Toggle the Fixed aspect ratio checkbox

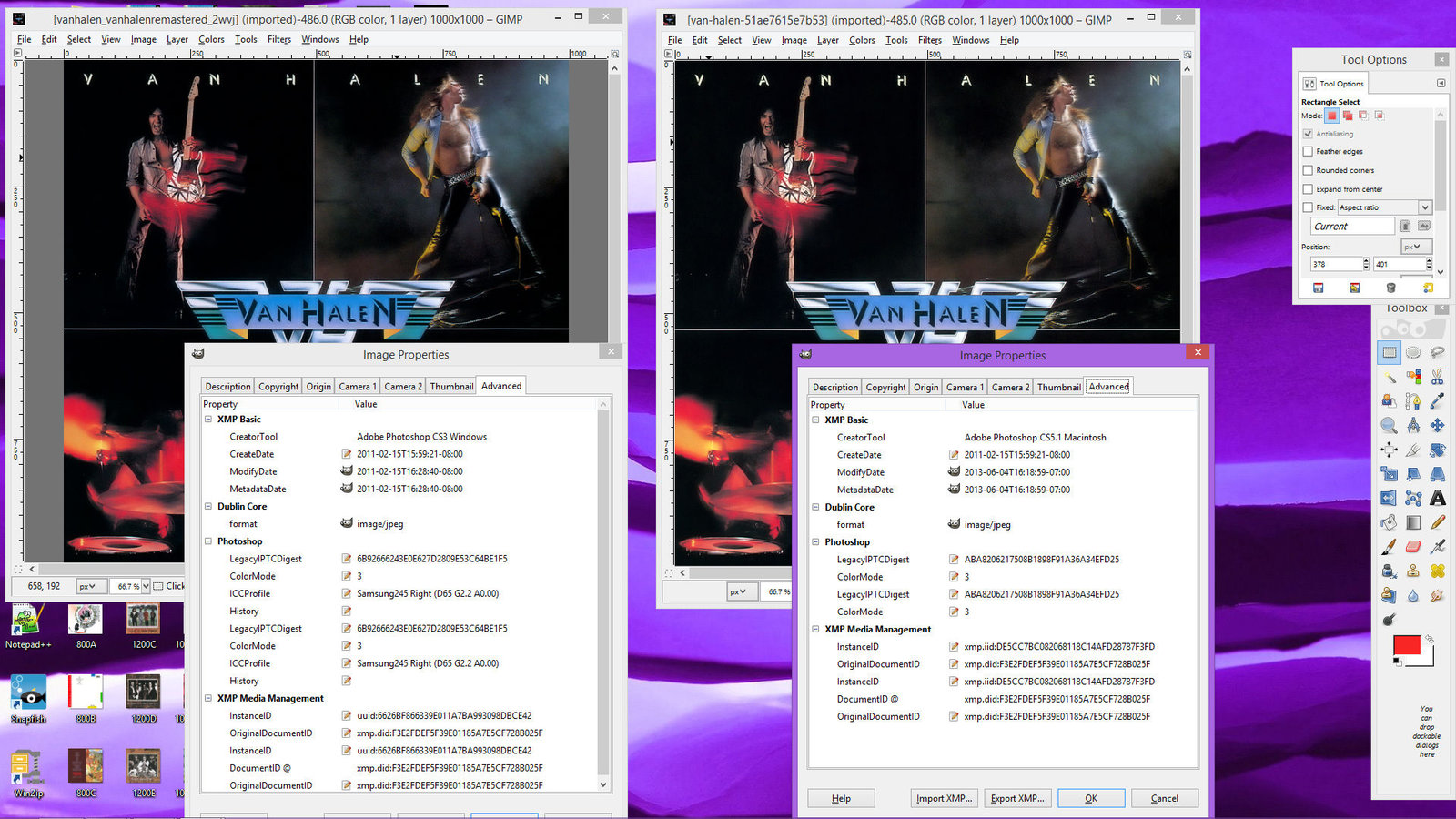(1308, 207)
